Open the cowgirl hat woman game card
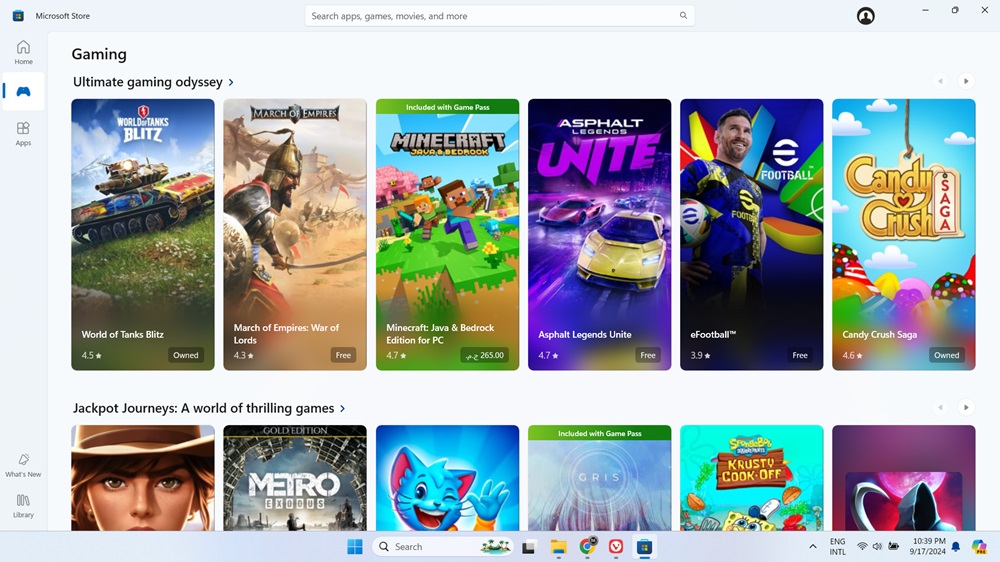The height and width of the screenshot is (562, 1000). [143, 478]
